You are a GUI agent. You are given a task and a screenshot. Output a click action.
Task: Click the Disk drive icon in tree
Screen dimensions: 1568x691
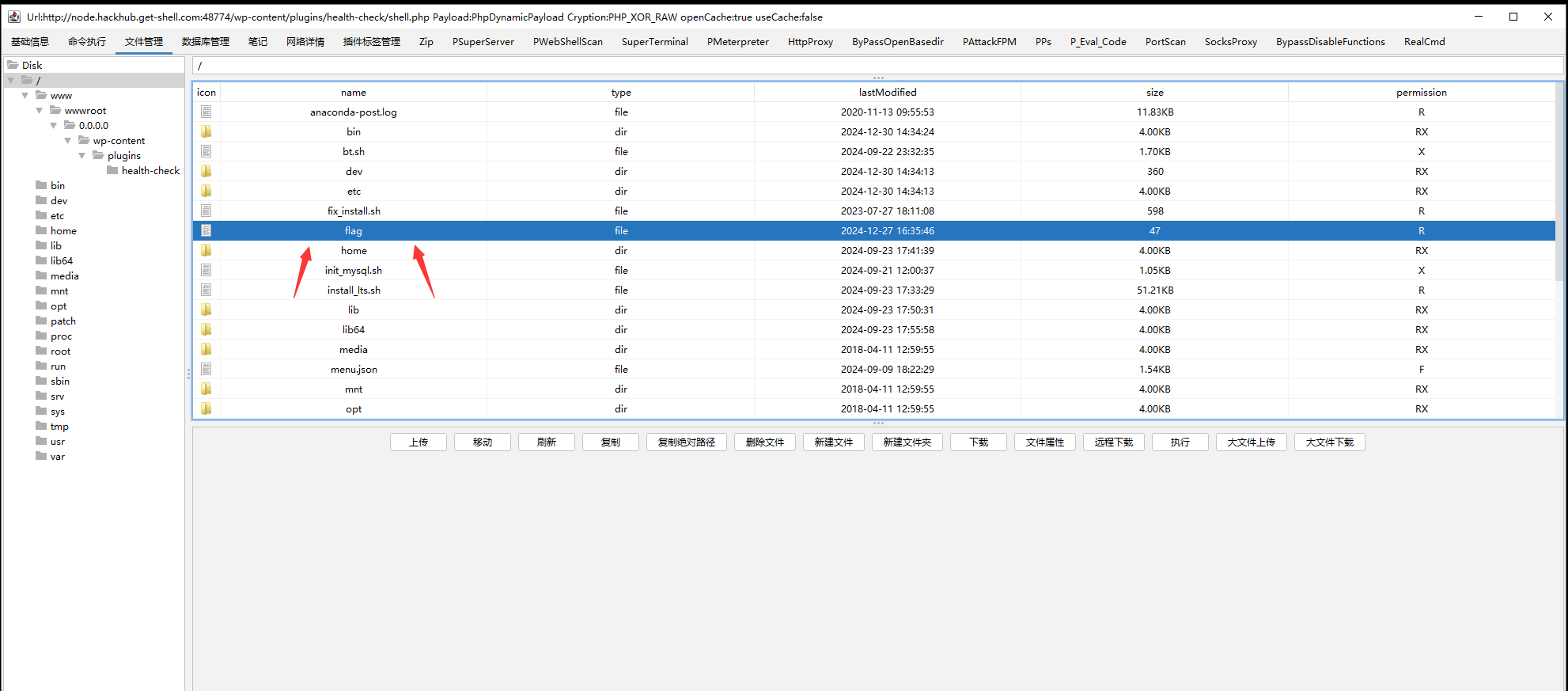coord(13,65)
